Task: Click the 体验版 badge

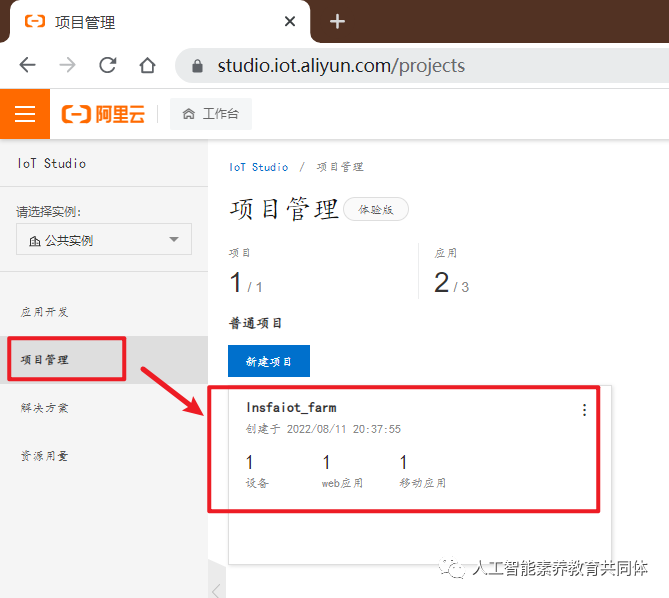Action: click(376, 209)
